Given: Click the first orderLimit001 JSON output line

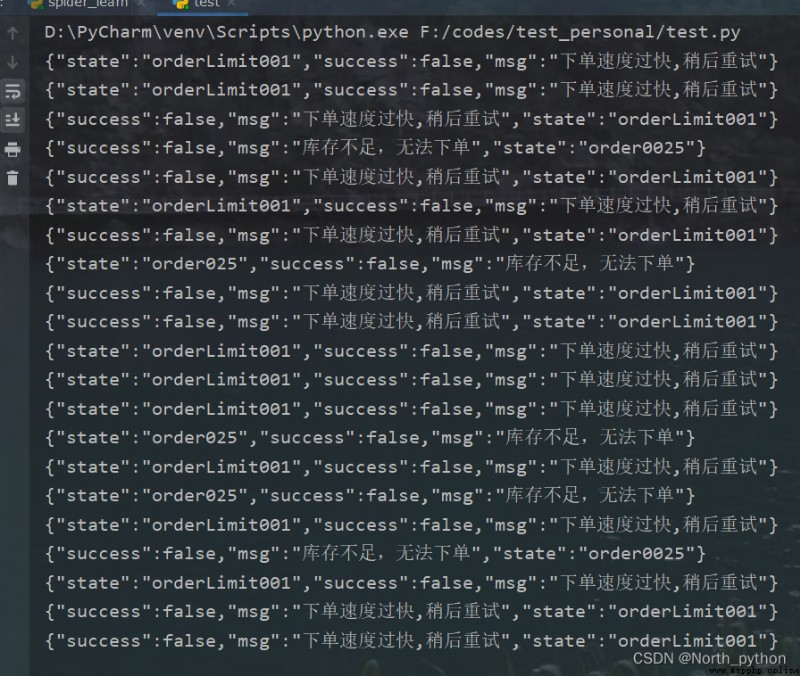Looking at the screenshot, I should (411, 61).
